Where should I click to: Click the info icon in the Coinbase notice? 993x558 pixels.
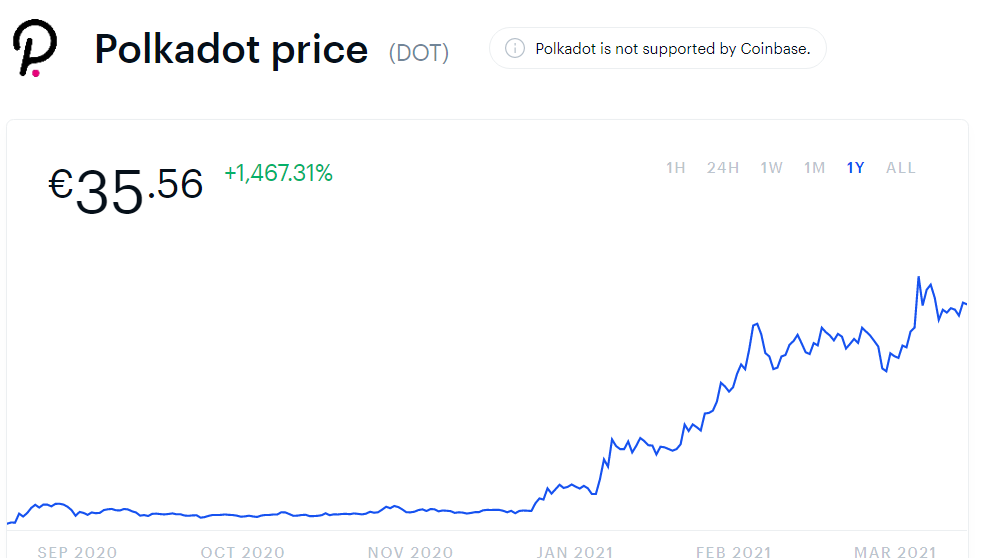[x=515, y=48]
